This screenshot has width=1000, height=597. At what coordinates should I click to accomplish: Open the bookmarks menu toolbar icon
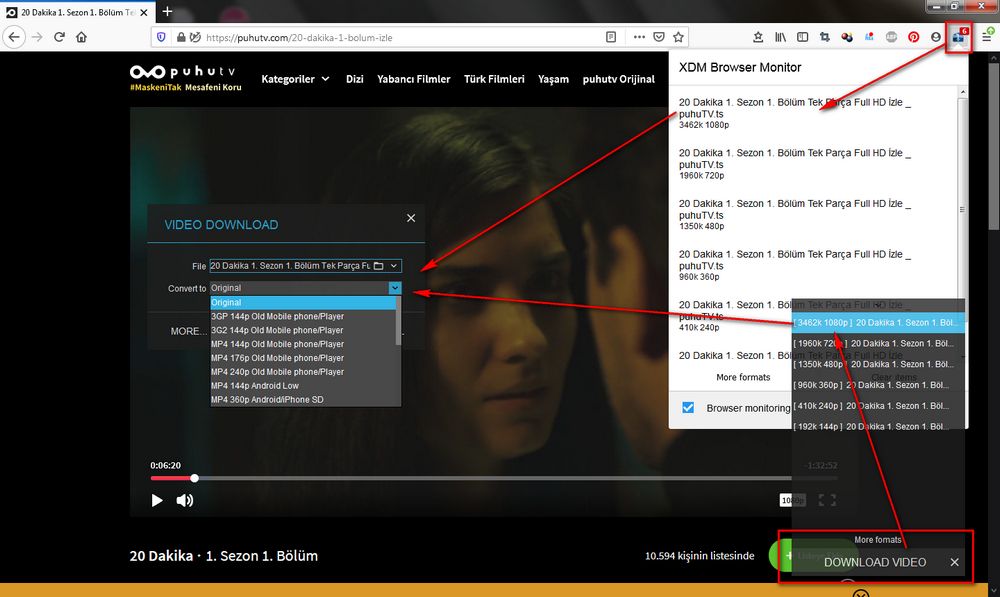(x=758, y=37)
